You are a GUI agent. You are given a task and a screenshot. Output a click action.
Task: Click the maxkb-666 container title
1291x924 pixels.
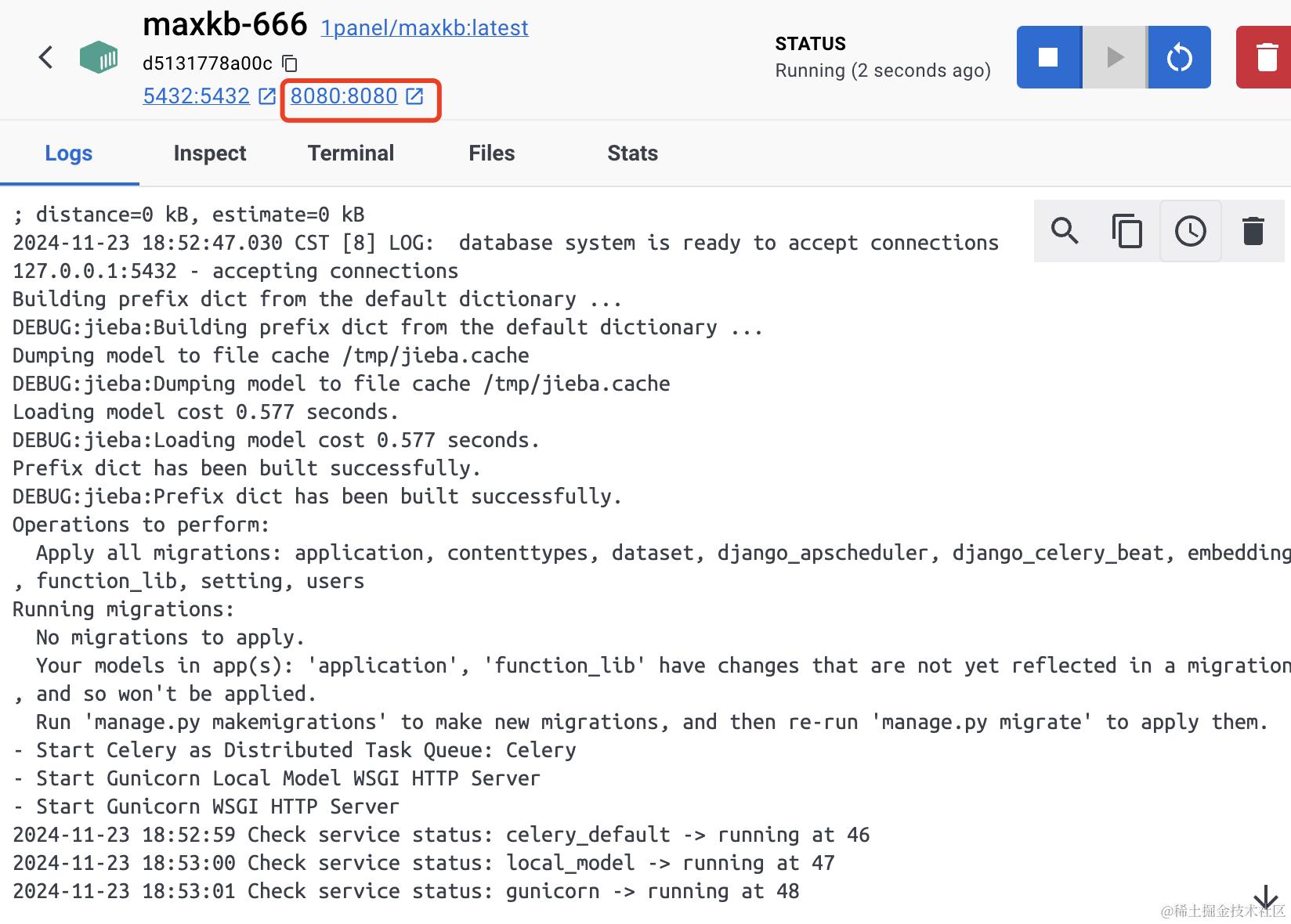[x=225, y=25]
